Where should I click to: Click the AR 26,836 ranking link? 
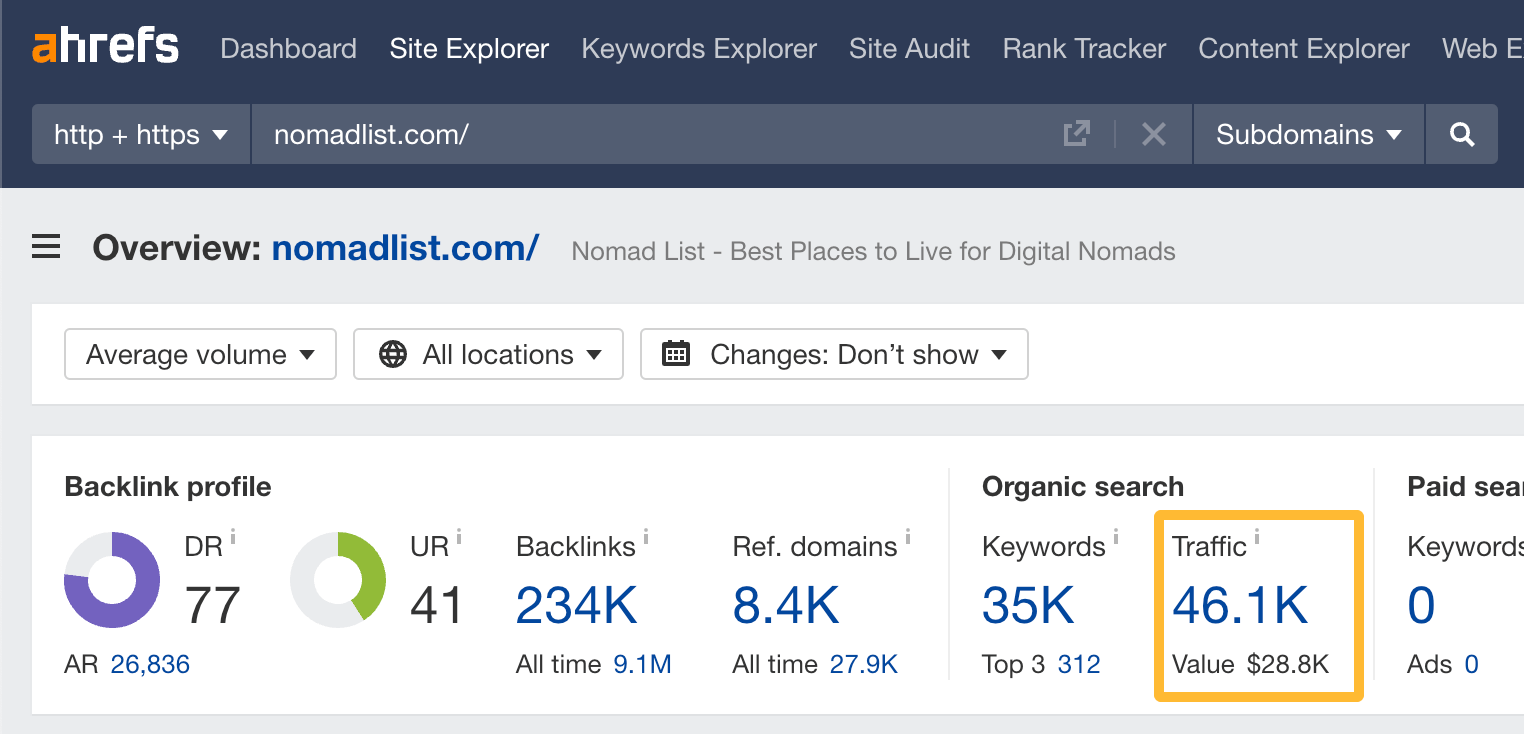coord(150,663)
